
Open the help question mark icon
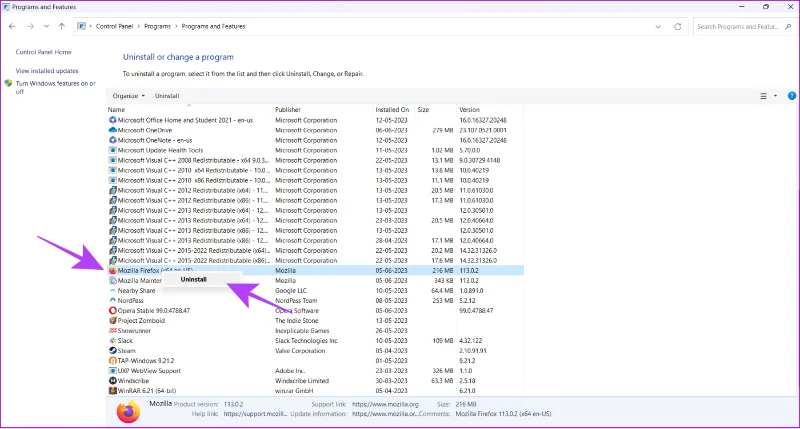791,95
